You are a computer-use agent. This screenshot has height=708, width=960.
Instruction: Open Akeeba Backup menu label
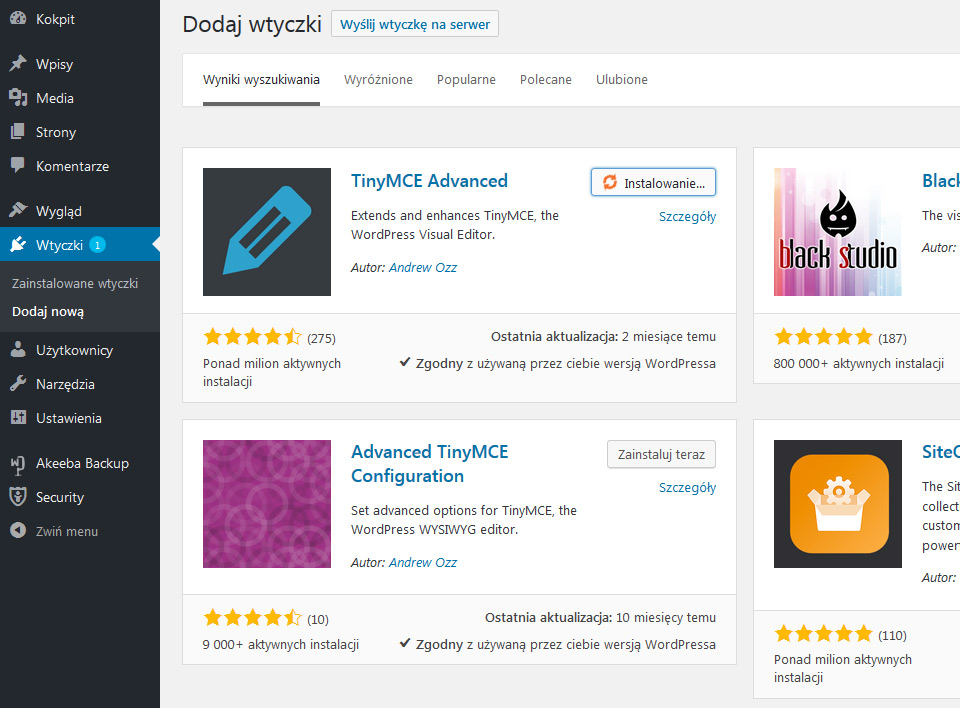[83, 464]
